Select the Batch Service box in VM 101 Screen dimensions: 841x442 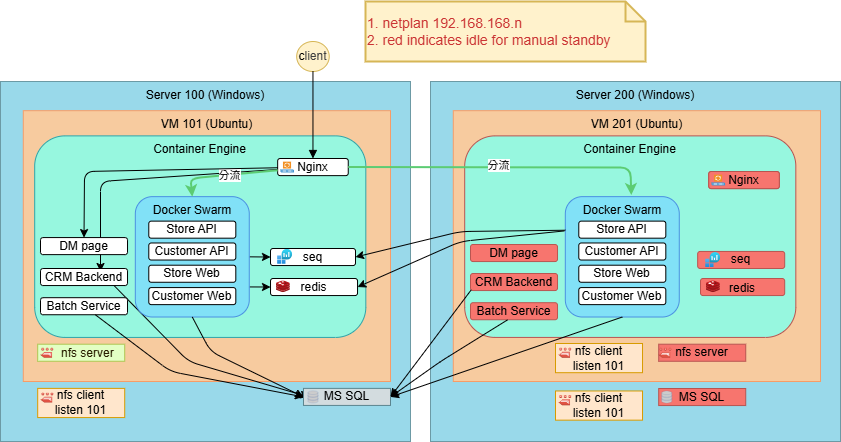83,306
